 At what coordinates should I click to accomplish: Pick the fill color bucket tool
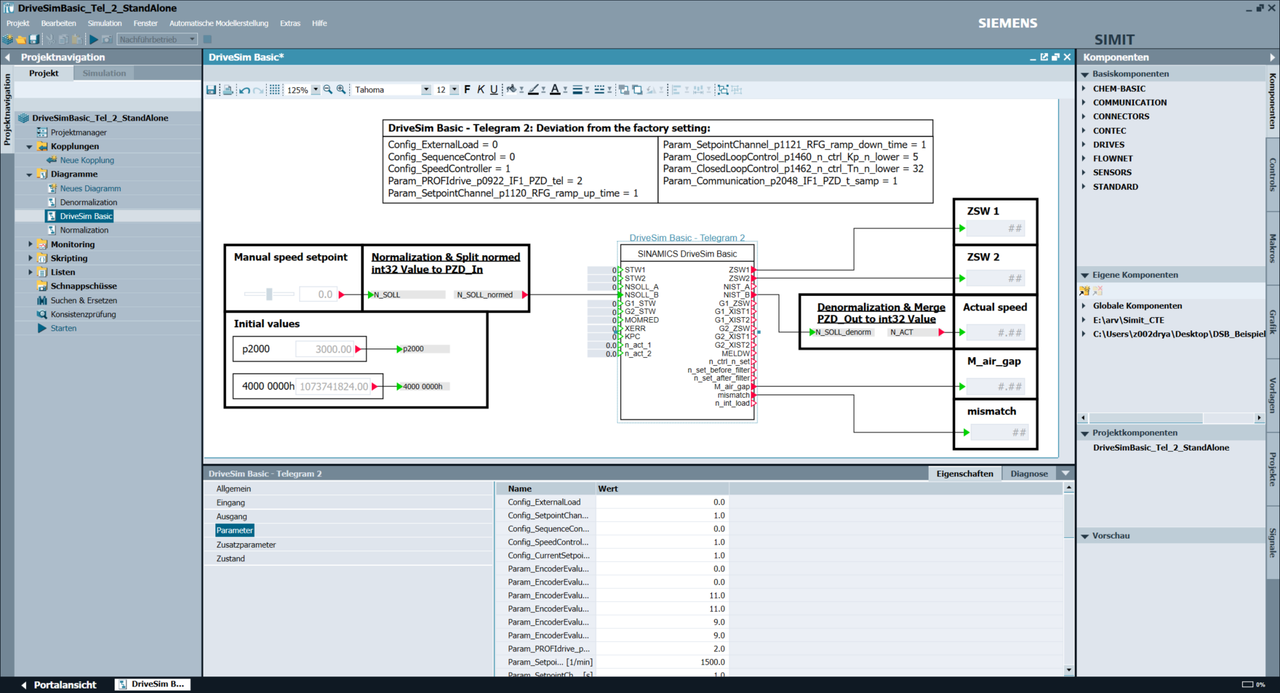tap(511, 90)
